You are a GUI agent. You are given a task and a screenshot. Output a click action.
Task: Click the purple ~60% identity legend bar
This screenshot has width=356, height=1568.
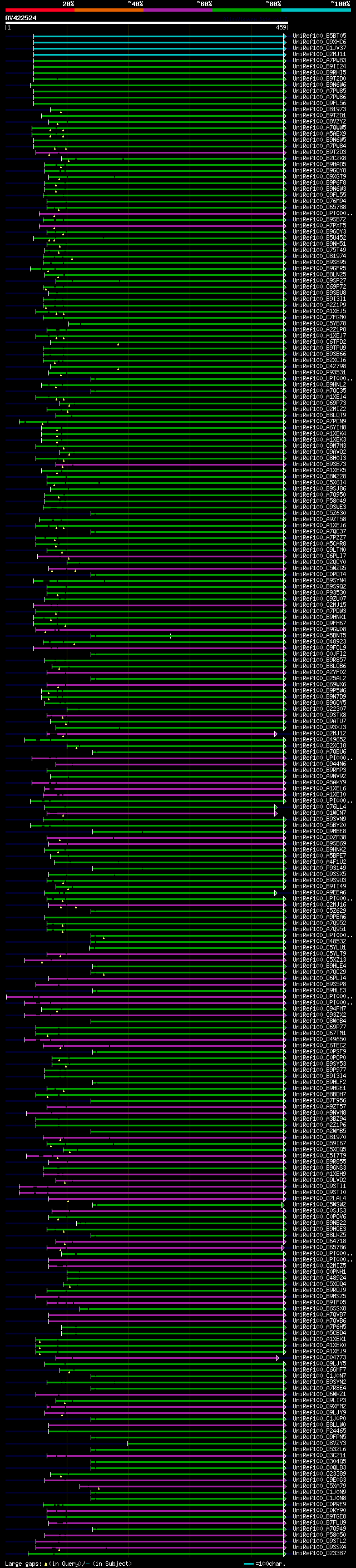tap(177, 10)
